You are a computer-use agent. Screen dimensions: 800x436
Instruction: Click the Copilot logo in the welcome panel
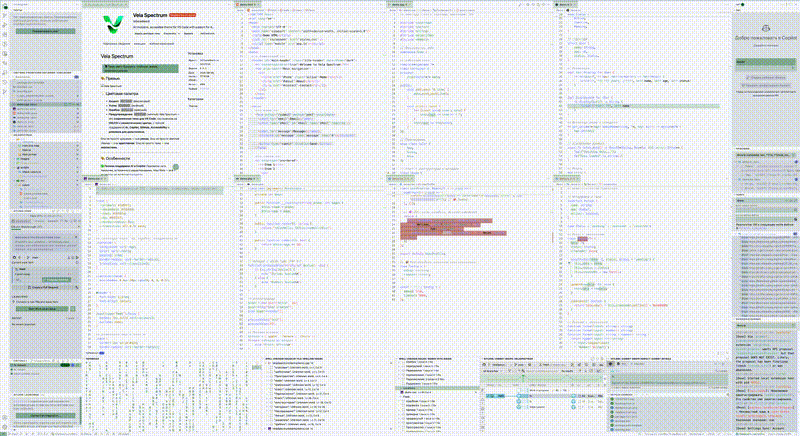coord(765,28)
